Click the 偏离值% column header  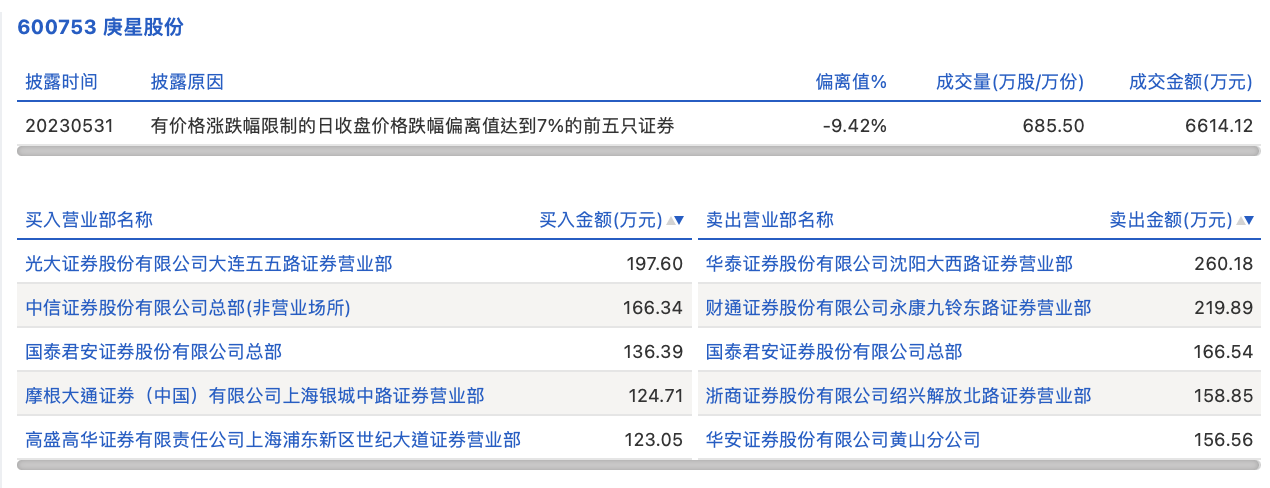click(x=851, y=82)
